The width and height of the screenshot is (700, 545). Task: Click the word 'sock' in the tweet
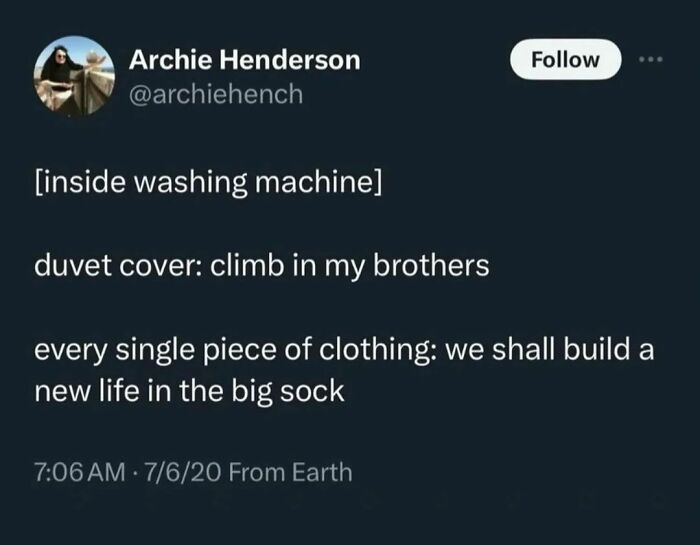tap(312, 391)
